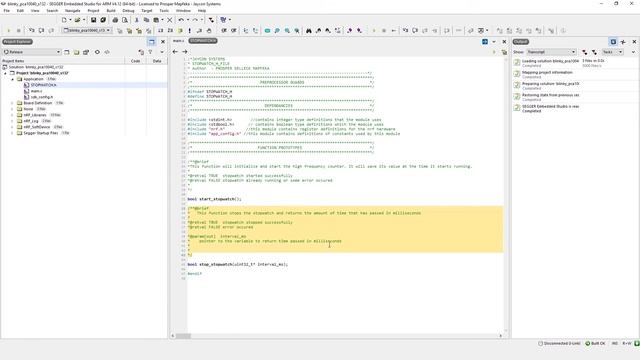Click the exclamation mark build toolbar icon
Viewport: 640px width, 360px height.
(189, 31)
